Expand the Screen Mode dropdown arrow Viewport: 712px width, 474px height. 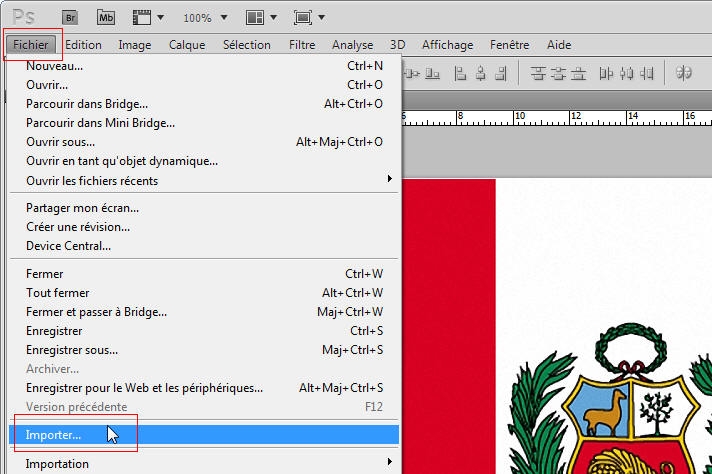321,18
